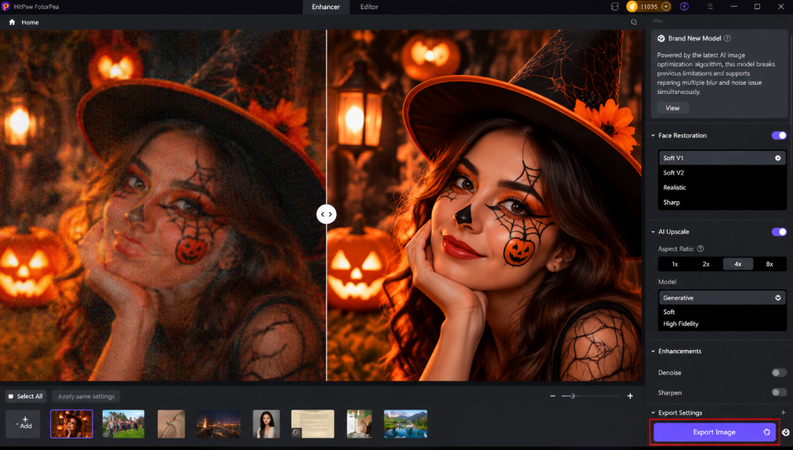Click the purple circular upgrade icon
This screenshot has width=793, height=450.
pyautogui.click(x=684, y=7)
